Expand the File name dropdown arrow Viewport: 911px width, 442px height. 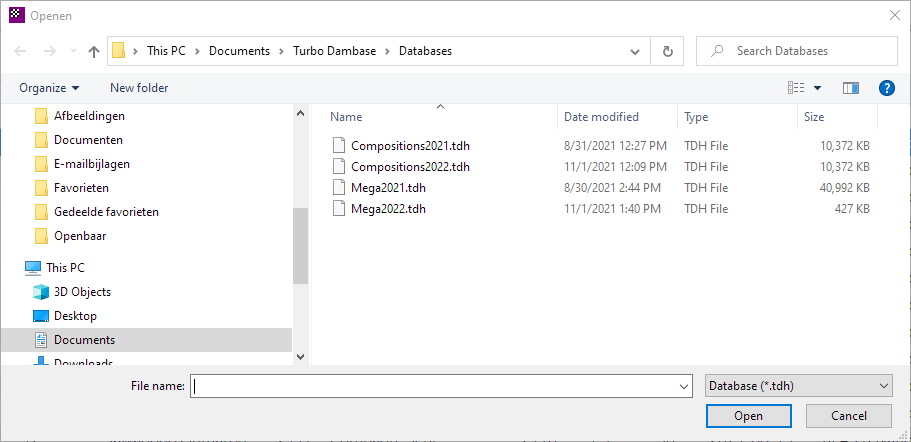pyautogui.click(x=683, y=386)
